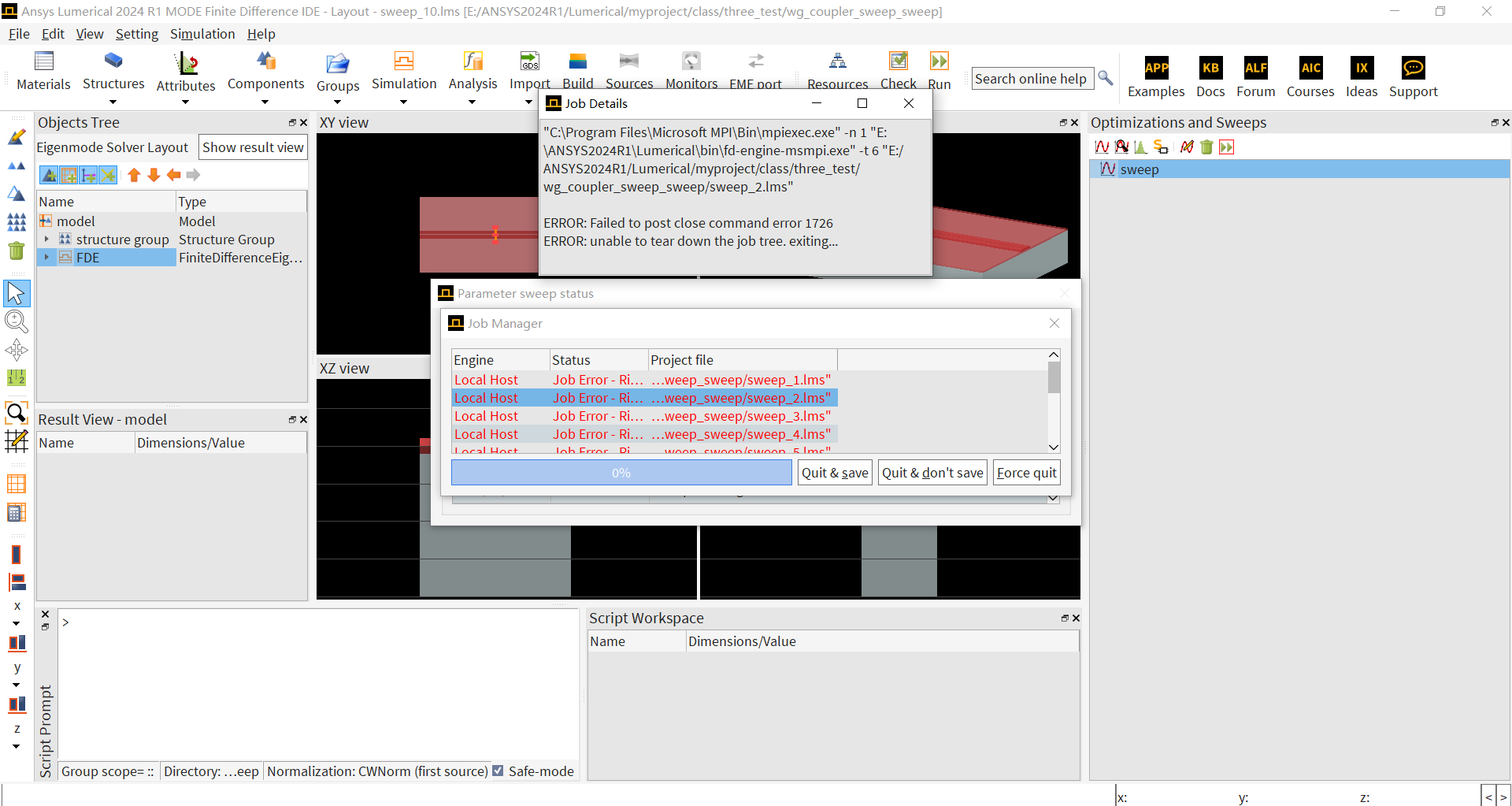Toggle the Safe-mode checkbox

point(498,771)
